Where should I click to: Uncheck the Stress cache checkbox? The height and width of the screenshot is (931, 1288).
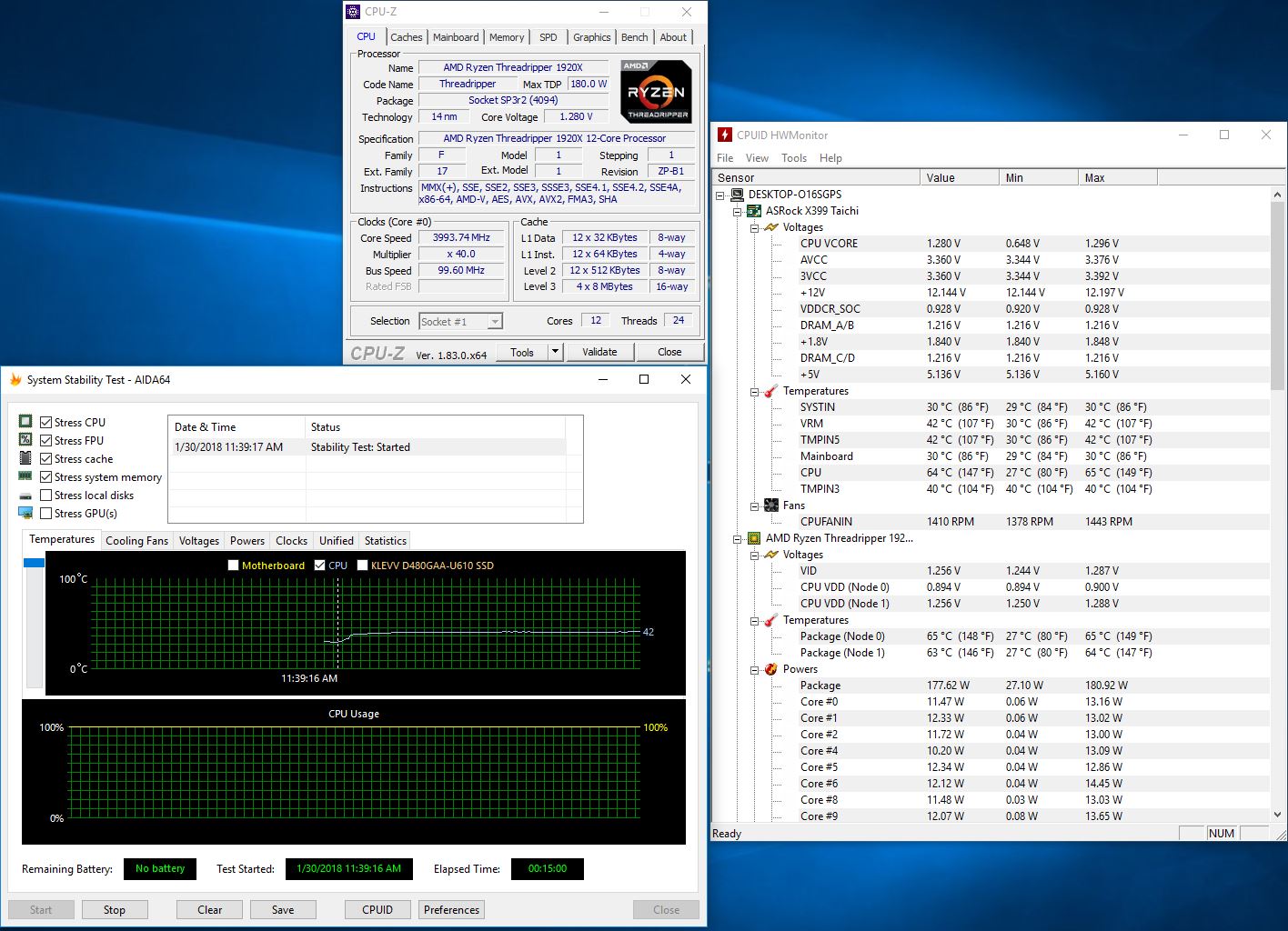pyautogui.click(x=46, y=459)
